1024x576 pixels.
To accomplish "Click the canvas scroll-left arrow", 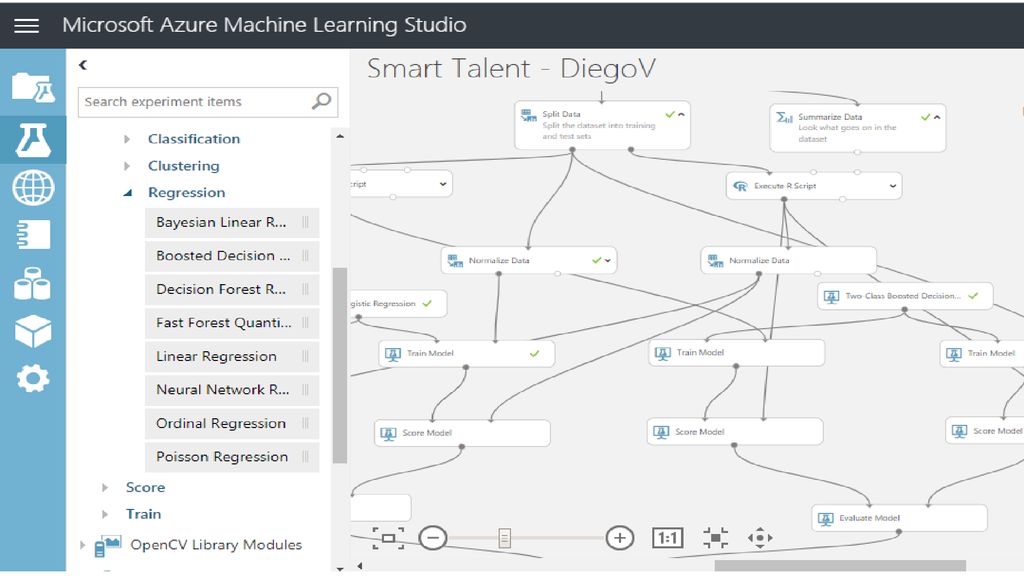I will [x=359, y=566].
